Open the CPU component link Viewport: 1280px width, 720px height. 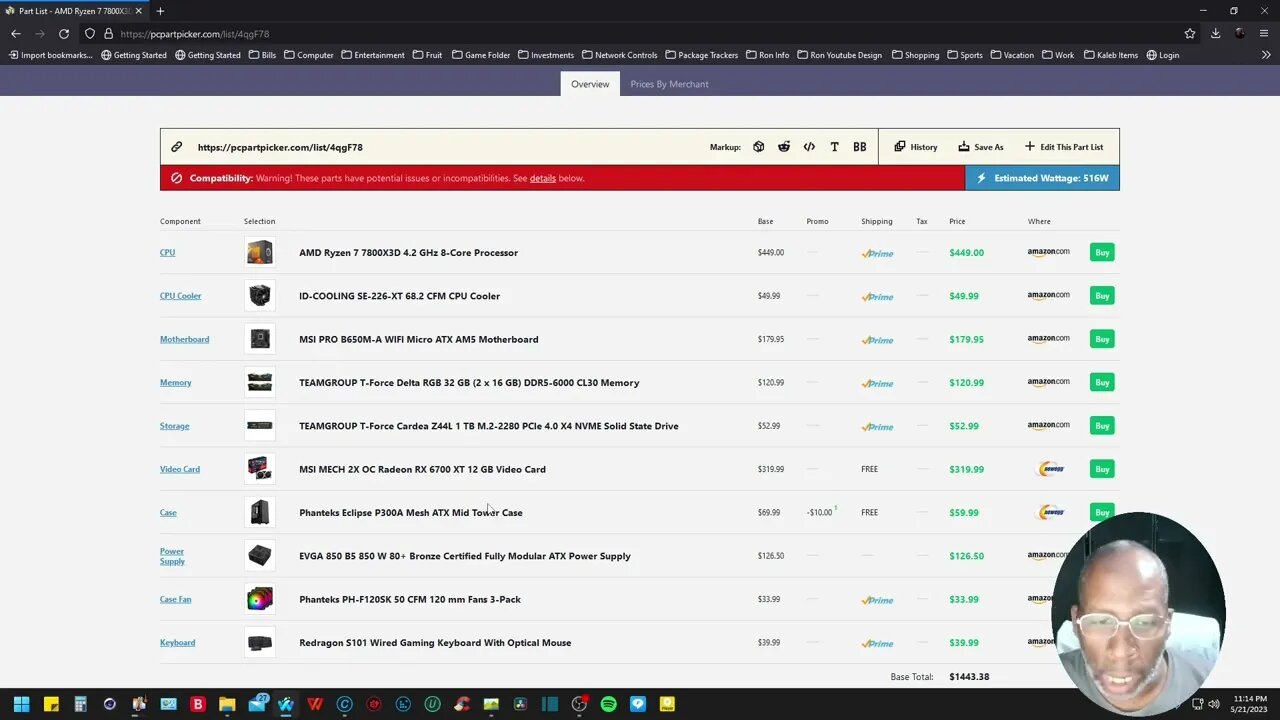pos(167,253)
